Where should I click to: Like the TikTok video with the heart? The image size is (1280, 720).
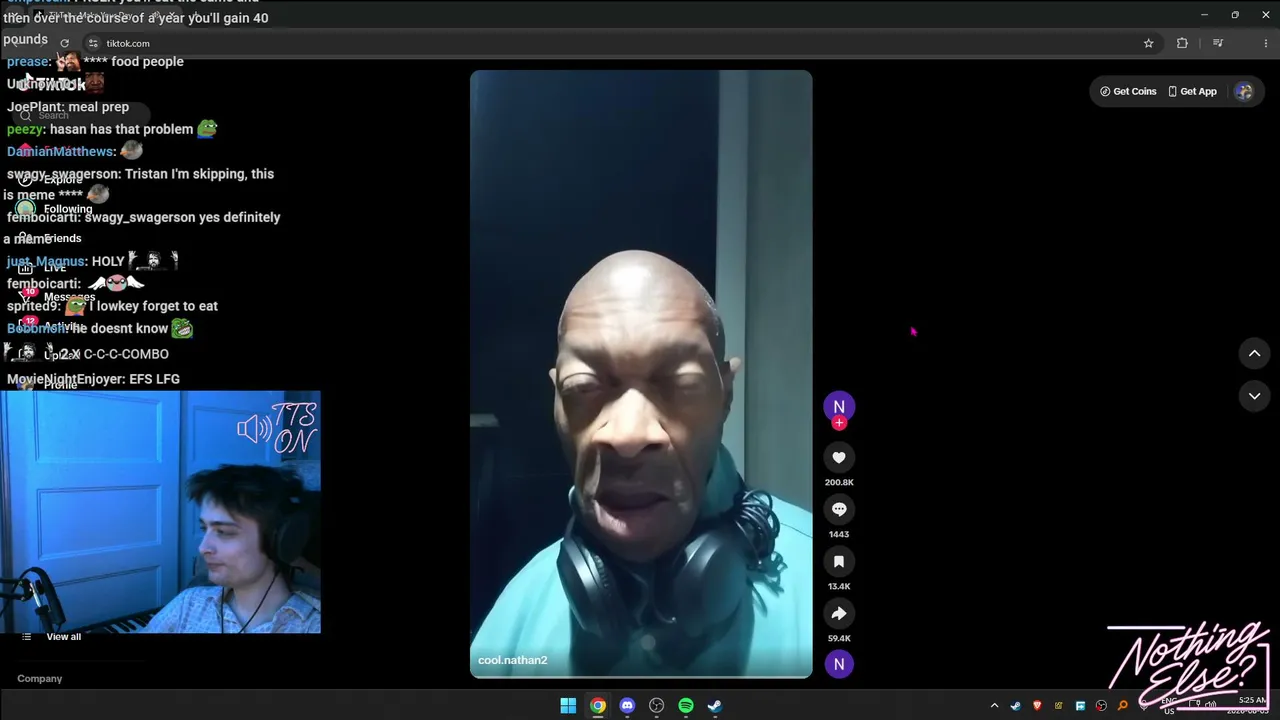click(839, 458)
